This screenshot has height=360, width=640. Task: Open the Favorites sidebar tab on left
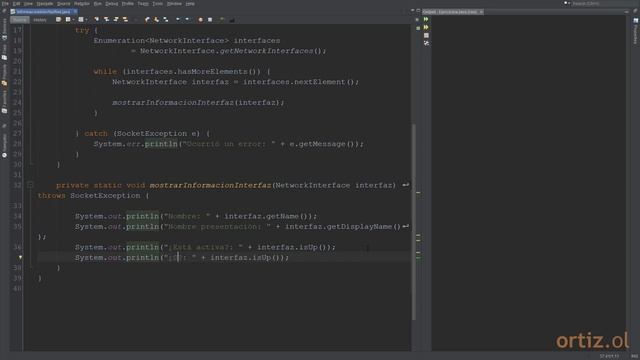(4, 101)
